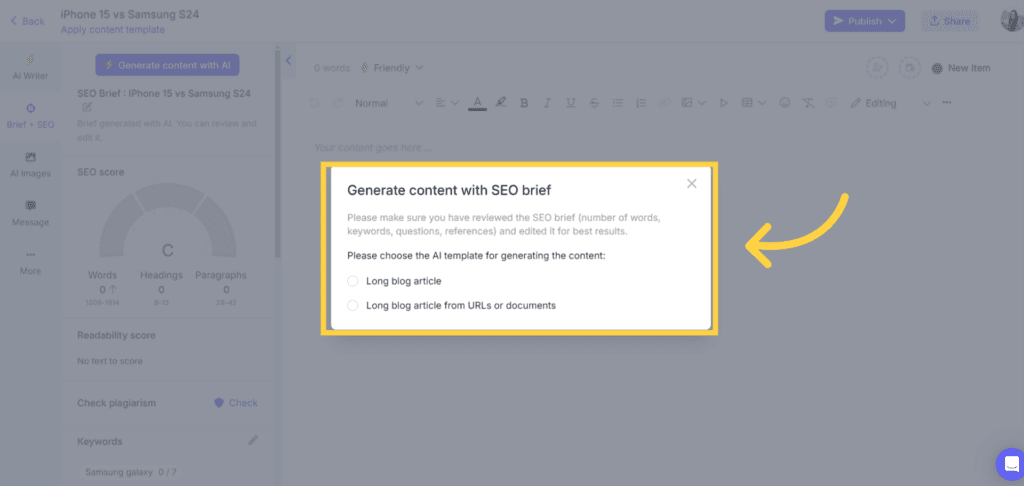Open the chat support widget
Image resolution: width=1024 pixels, height=486 pixels.
tap(1011, 463)
